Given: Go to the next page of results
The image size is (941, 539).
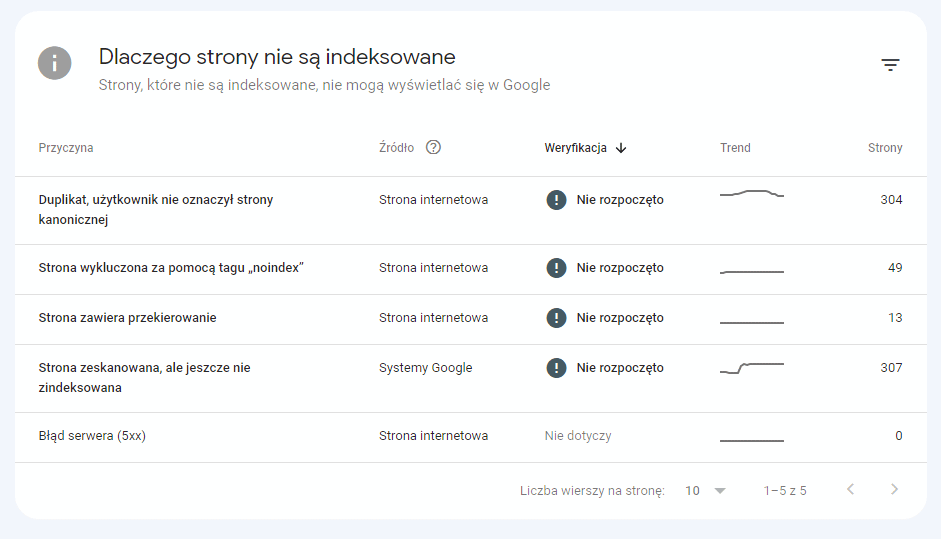Looking at the screenshot, I should pyautogui.click(x=894, y=489).
